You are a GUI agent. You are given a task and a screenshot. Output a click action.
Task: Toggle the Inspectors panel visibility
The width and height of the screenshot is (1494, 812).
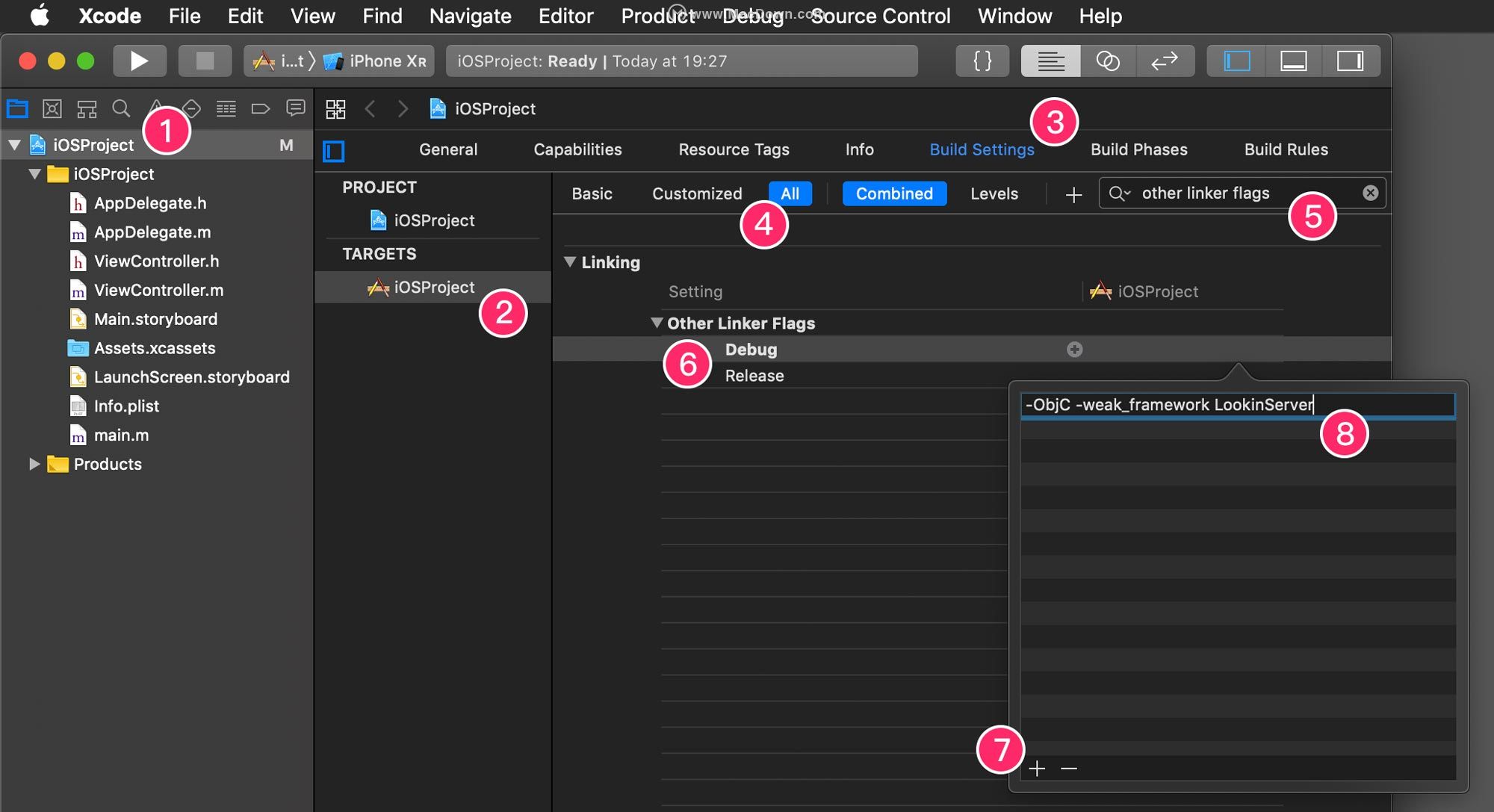coord(1350,61)
